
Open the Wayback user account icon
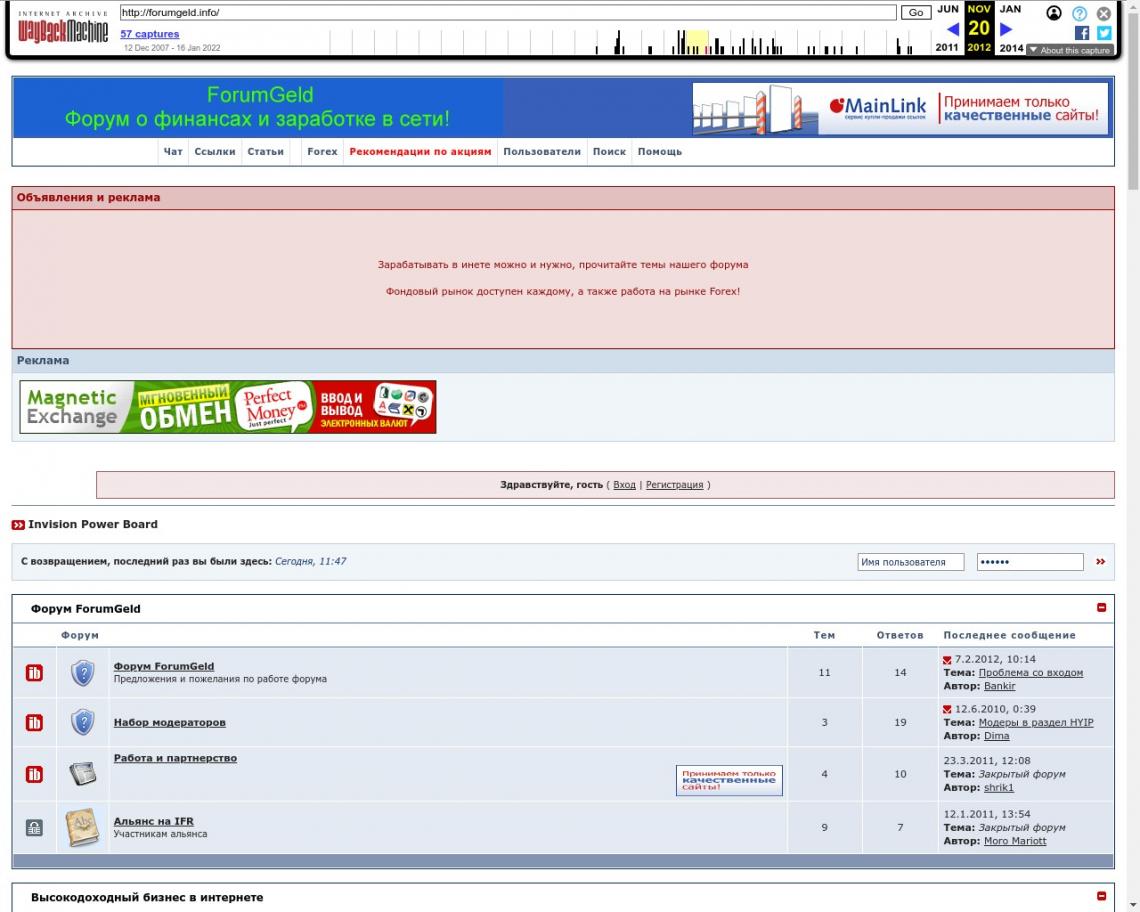[x=1053, y=13]
